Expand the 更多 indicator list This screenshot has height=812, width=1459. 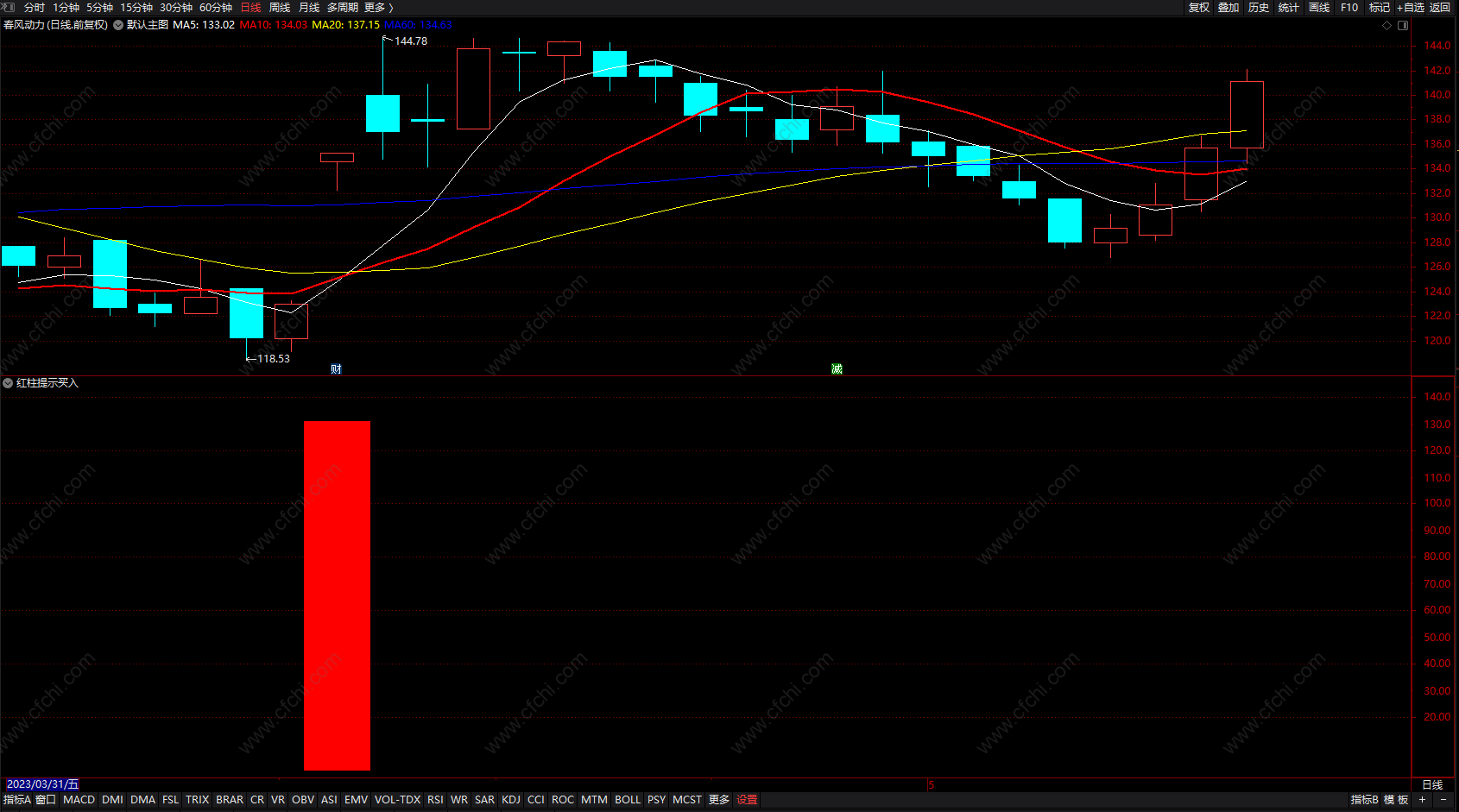719,800
